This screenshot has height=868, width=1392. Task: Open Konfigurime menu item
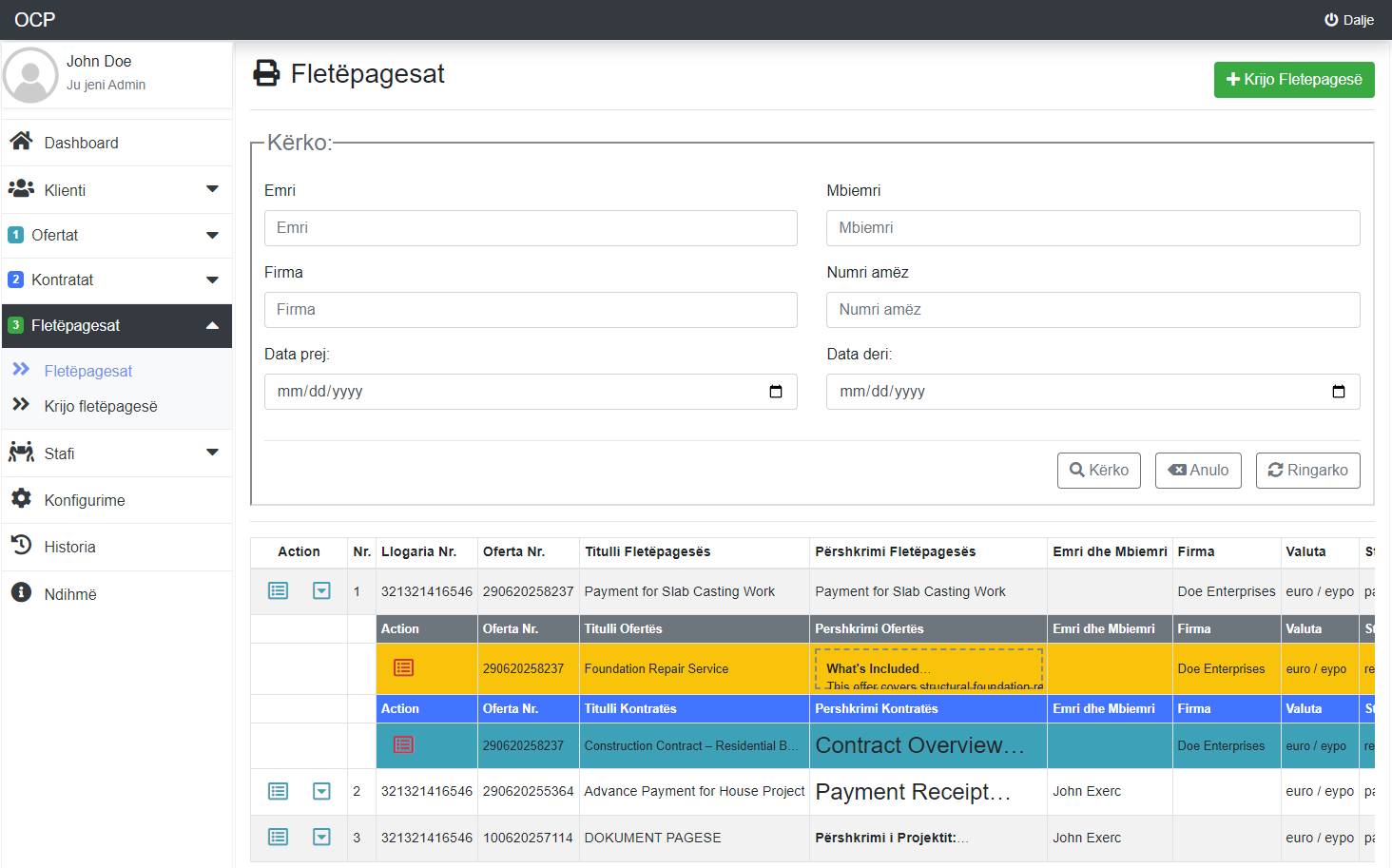tap(117, 500)
